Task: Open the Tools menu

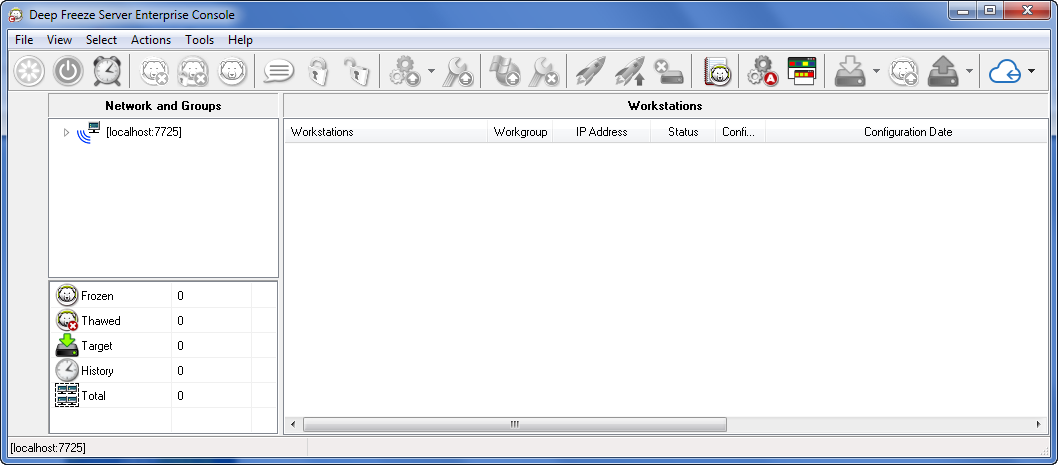Action: click(200, 40)
